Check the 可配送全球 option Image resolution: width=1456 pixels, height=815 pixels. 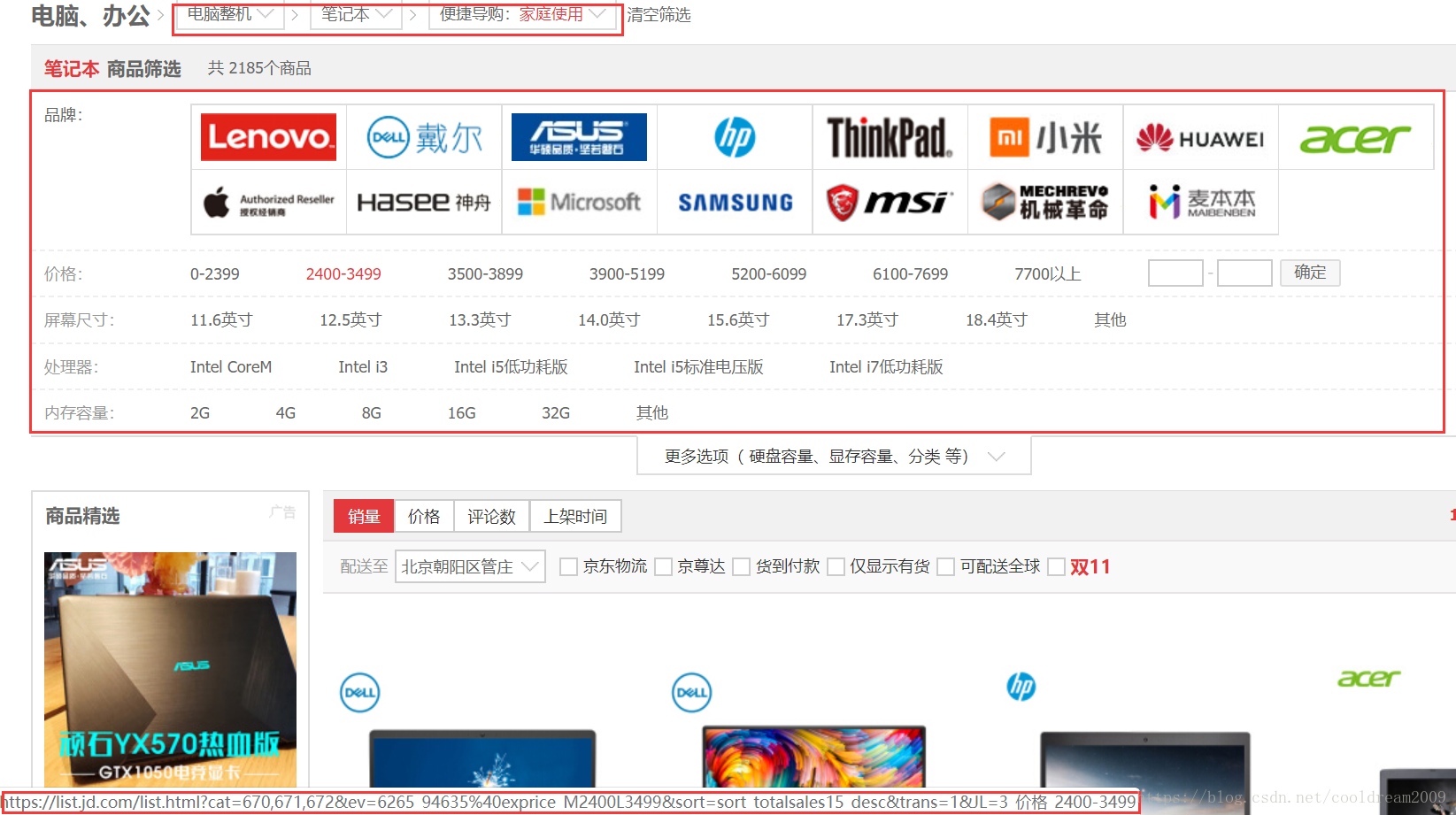[x=946, y=566]
